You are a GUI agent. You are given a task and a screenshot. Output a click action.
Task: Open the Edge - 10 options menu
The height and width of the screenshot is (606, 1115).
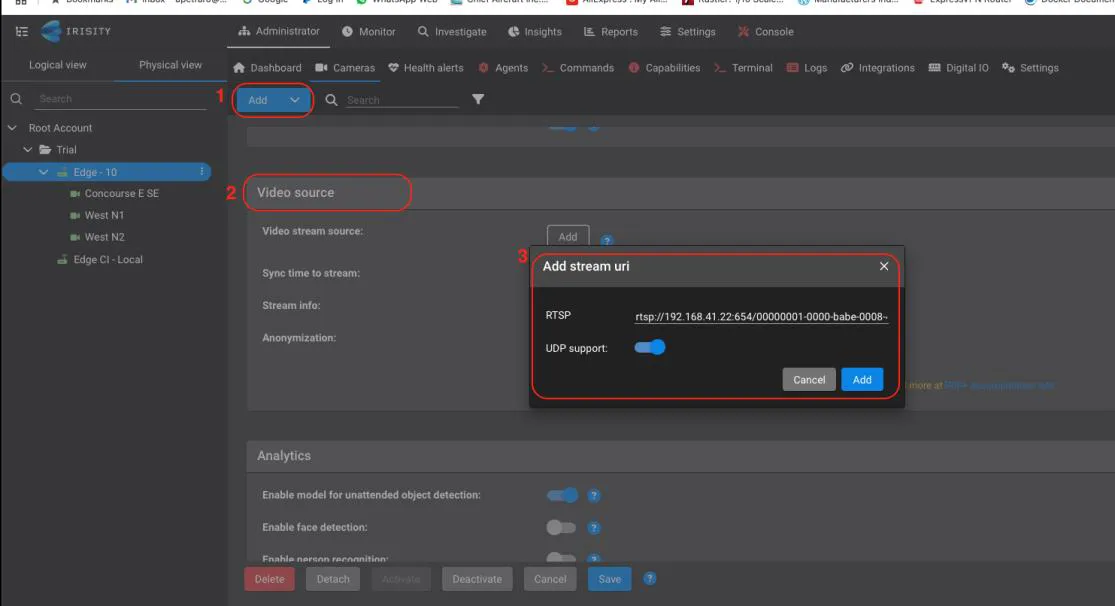click(202, 171)
